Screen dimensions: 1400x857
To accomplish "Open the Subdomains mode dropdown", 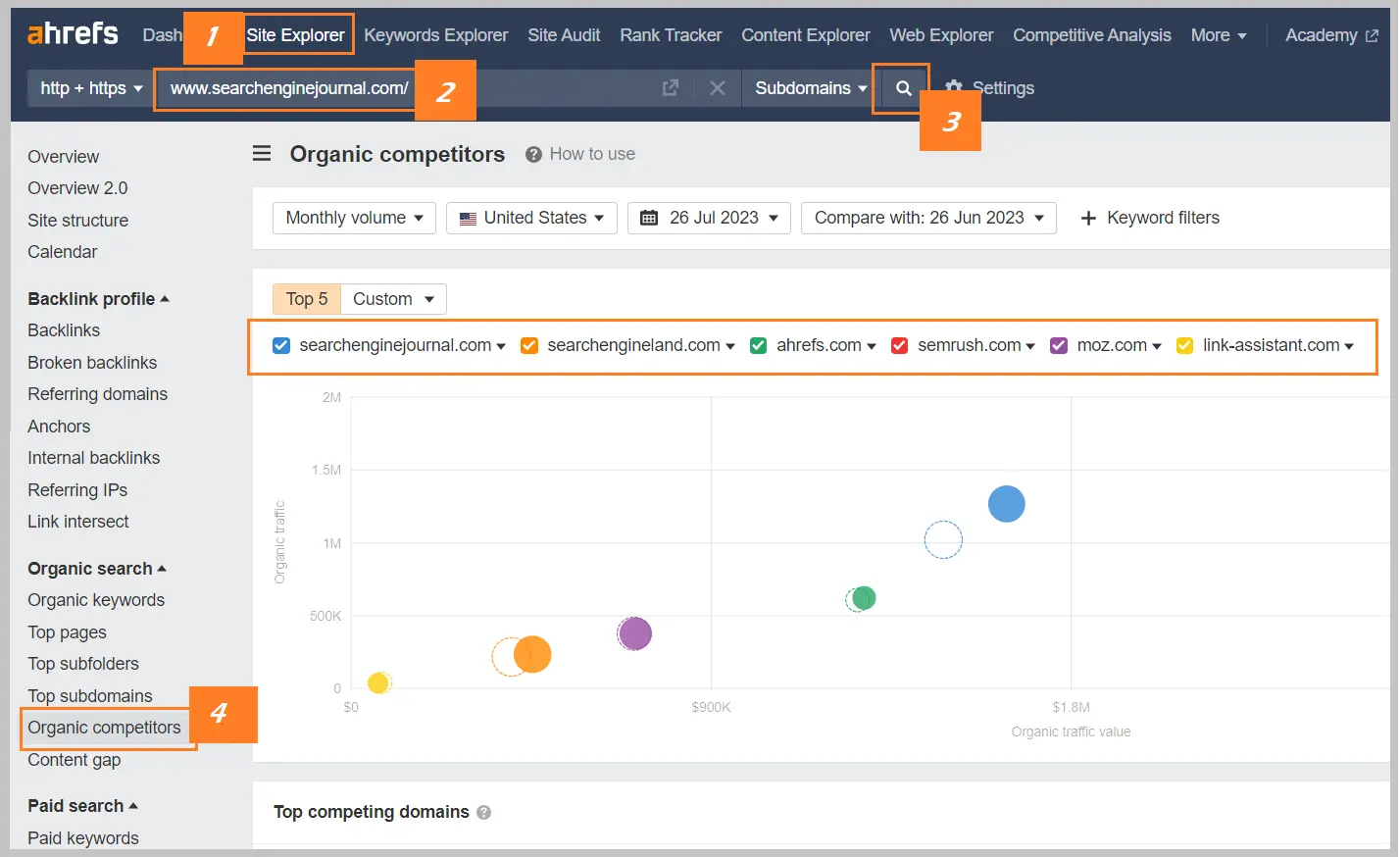I will coord(811,88).
